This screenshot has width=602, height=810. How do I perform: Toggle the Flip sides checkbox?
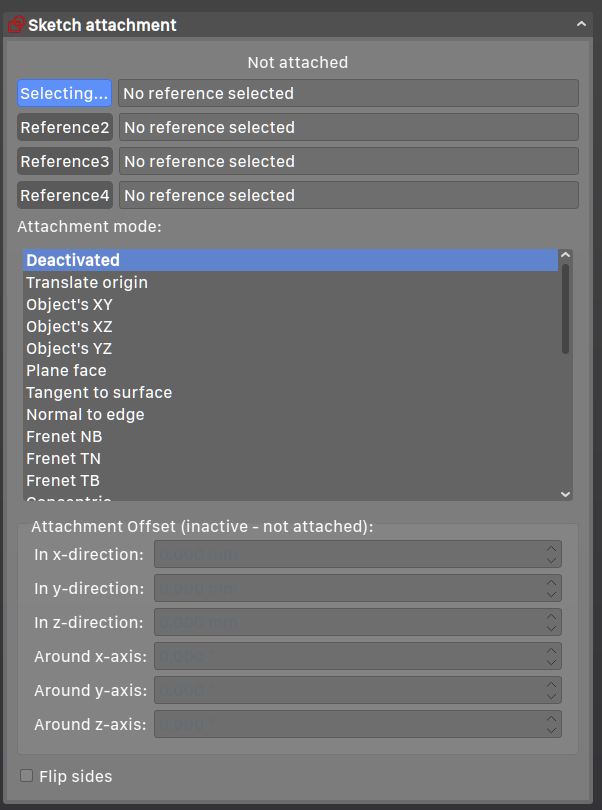click(x=25, y=776)
